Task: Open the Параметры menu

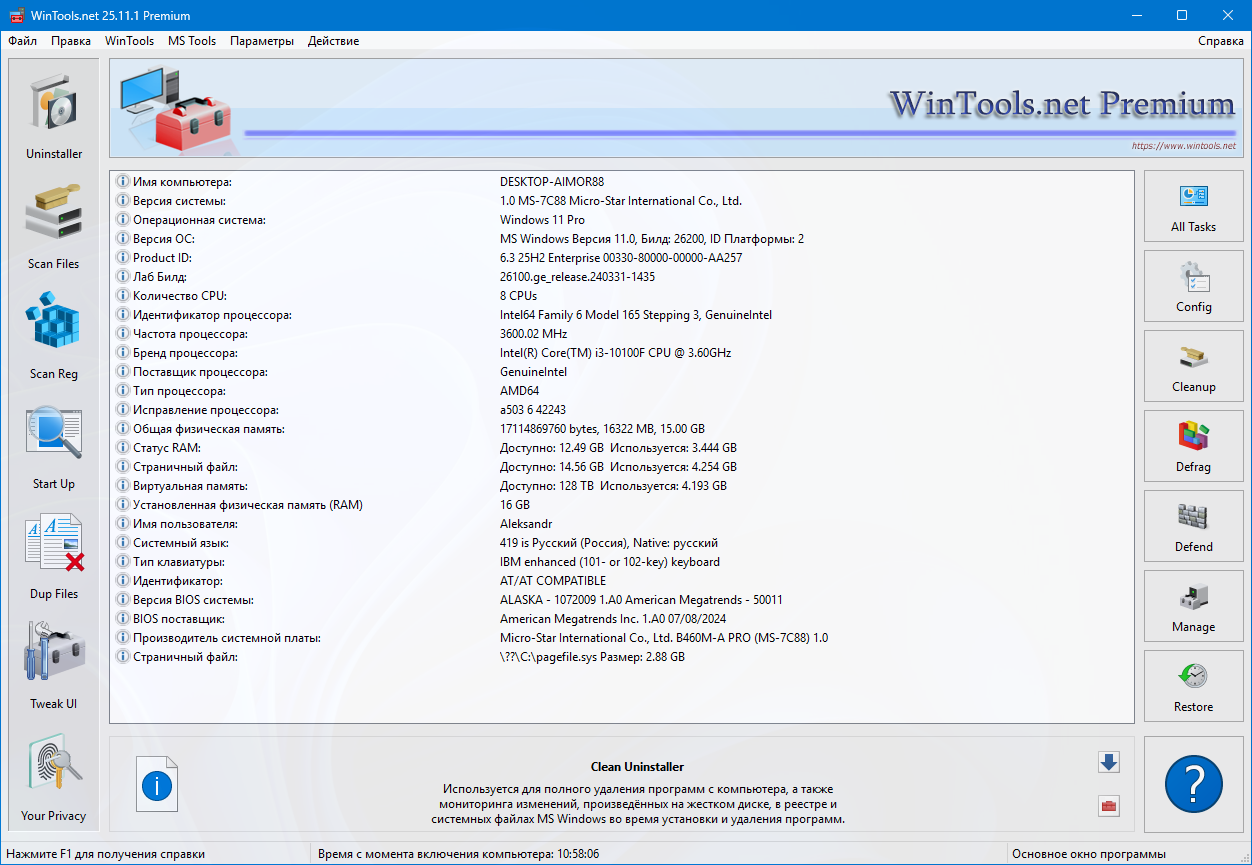Action: pos(262,41)
